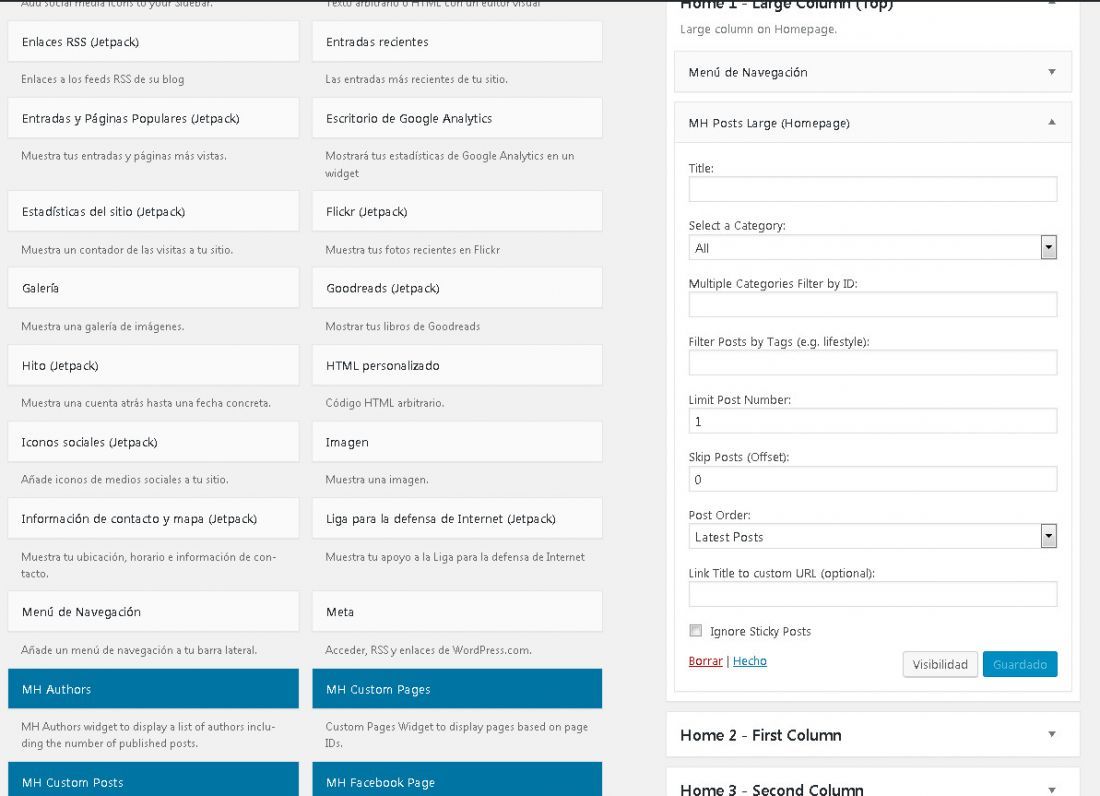The image size is (1100, 796).
Task: Open the Visibilidad button
Action: pyautogui.click(x=939, y=664)
